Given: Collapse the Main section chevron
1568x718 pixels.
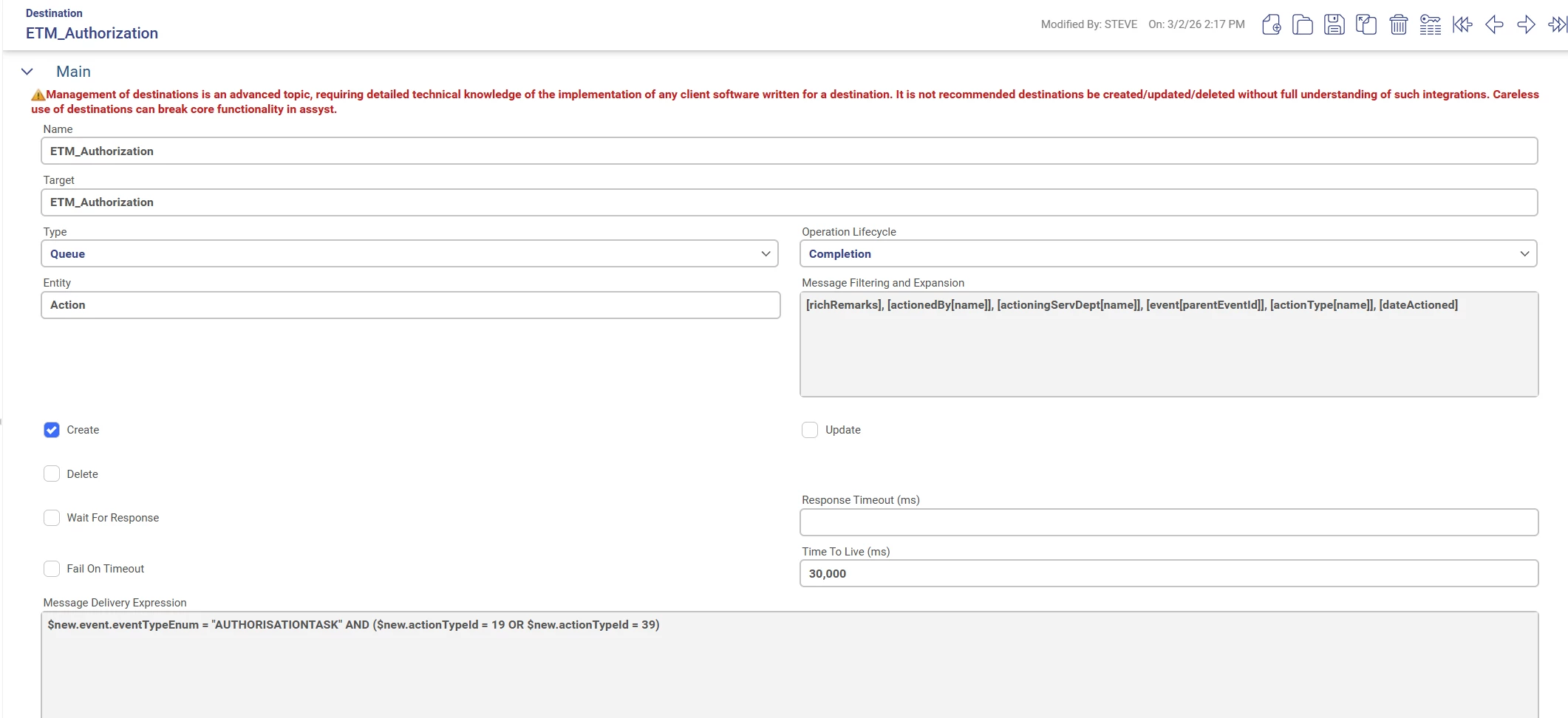Looking at the screenshot, I should pos(27,72).
